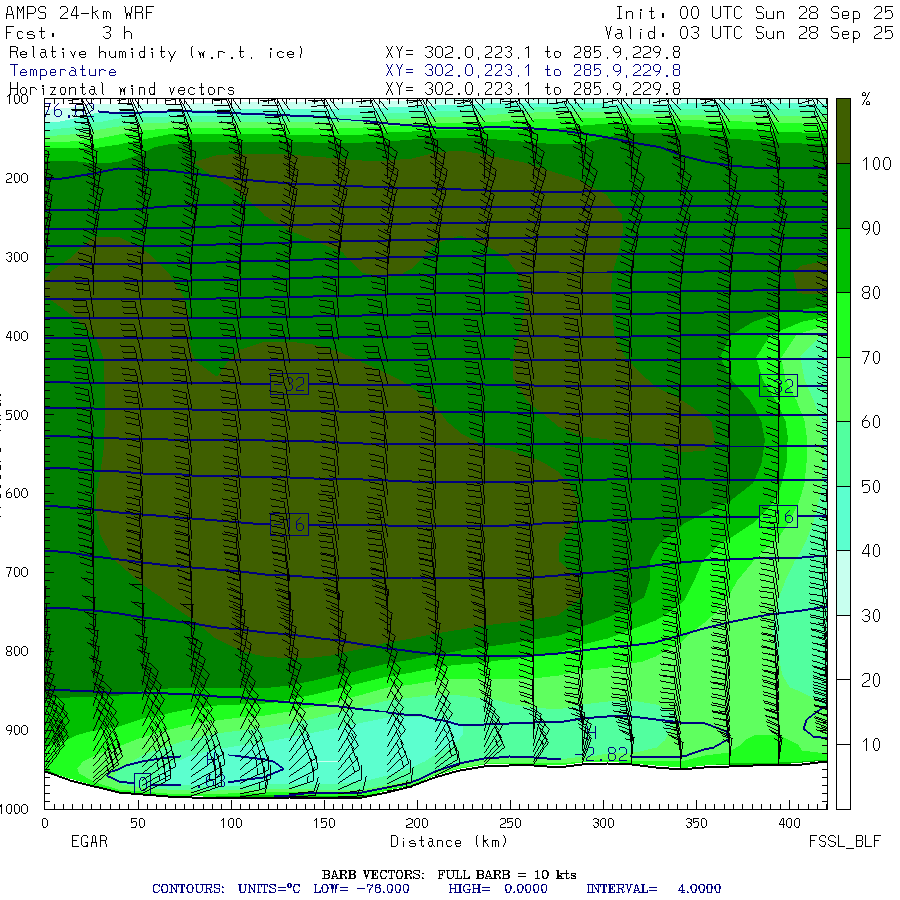This screenshot has width=900, height=900.
Task: Click the 200 km distance axis label
Action: point(417,823)
